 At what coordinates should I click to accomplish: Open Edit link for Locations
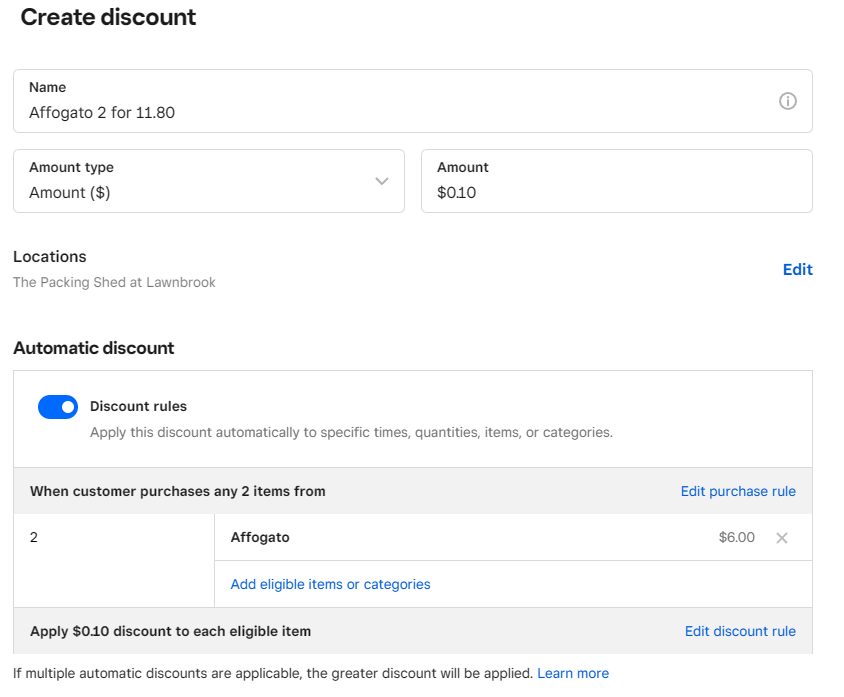pyautogui.click(x=797, y=269)
